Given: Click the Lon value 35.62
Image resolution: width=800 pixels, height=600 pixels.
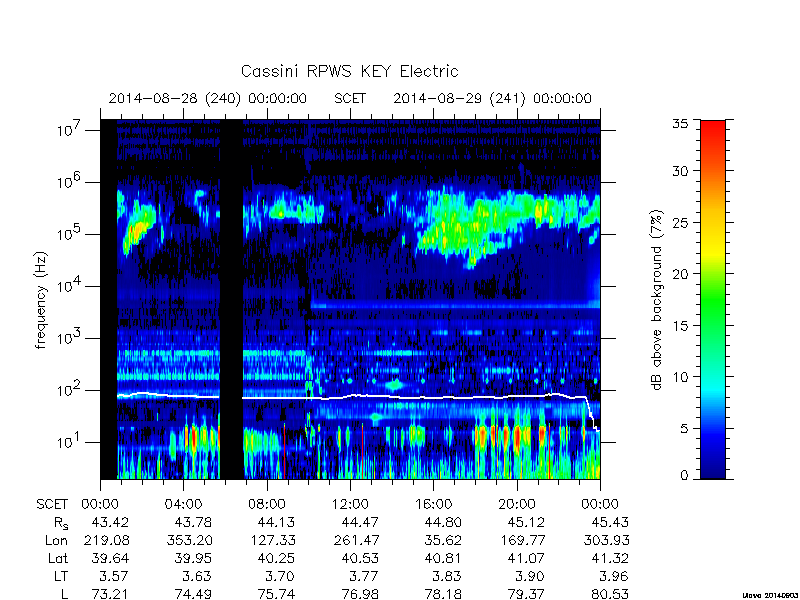Looking at the screenshot, I should tap(443, 540).
